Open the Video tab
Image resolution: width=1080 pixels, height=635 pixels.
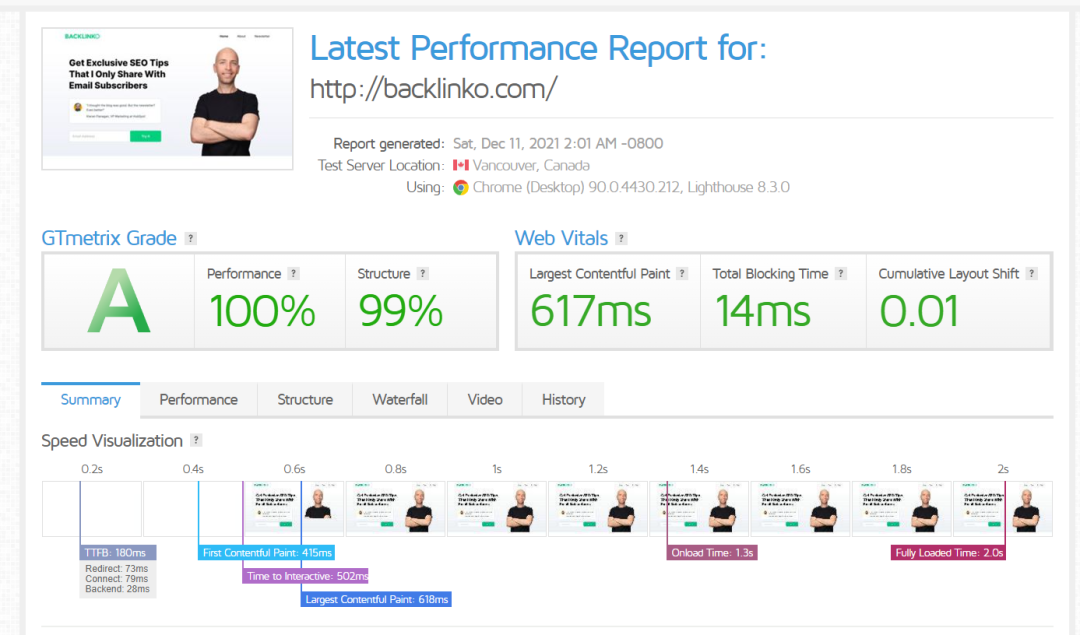click(x=485, y=400)
